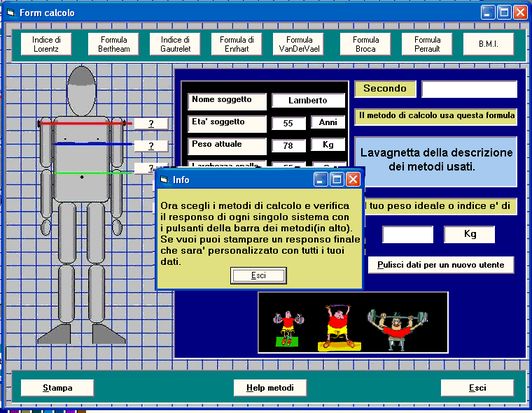
Task: Dismiss the Info dialog with Esci
Action: pos(259,276)
